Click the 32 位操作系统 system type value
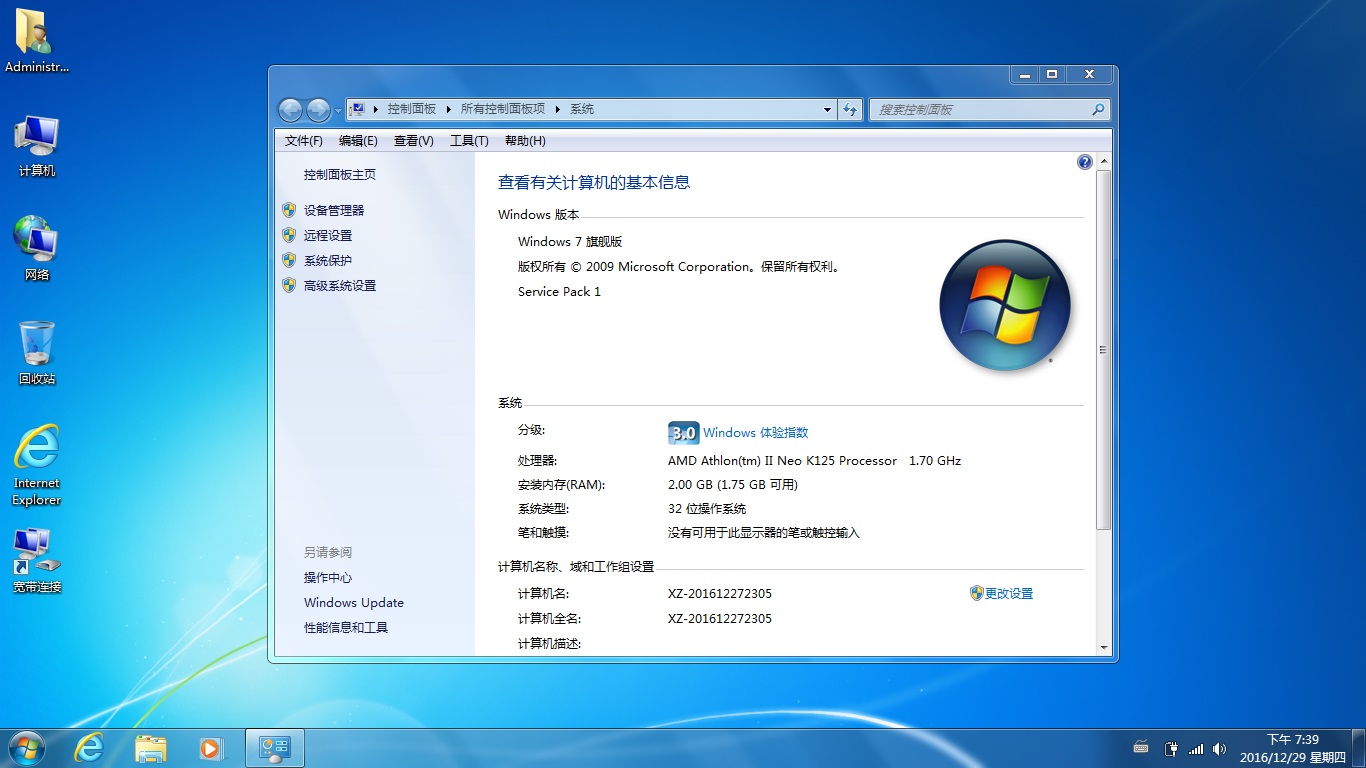 coord(707,509)
